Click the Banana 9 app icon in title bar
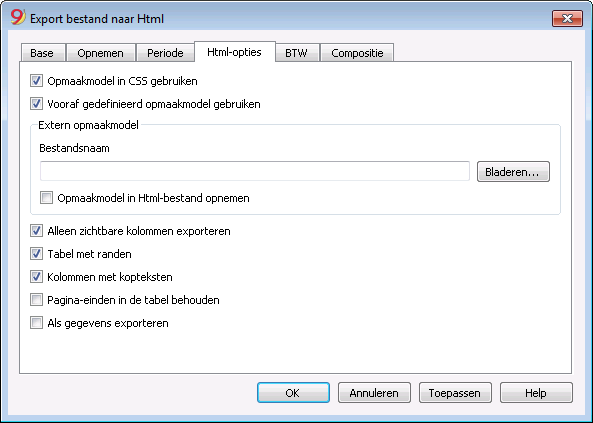This screenshot has height=423, width=593. pyautogui.click(x=17, y=17)
